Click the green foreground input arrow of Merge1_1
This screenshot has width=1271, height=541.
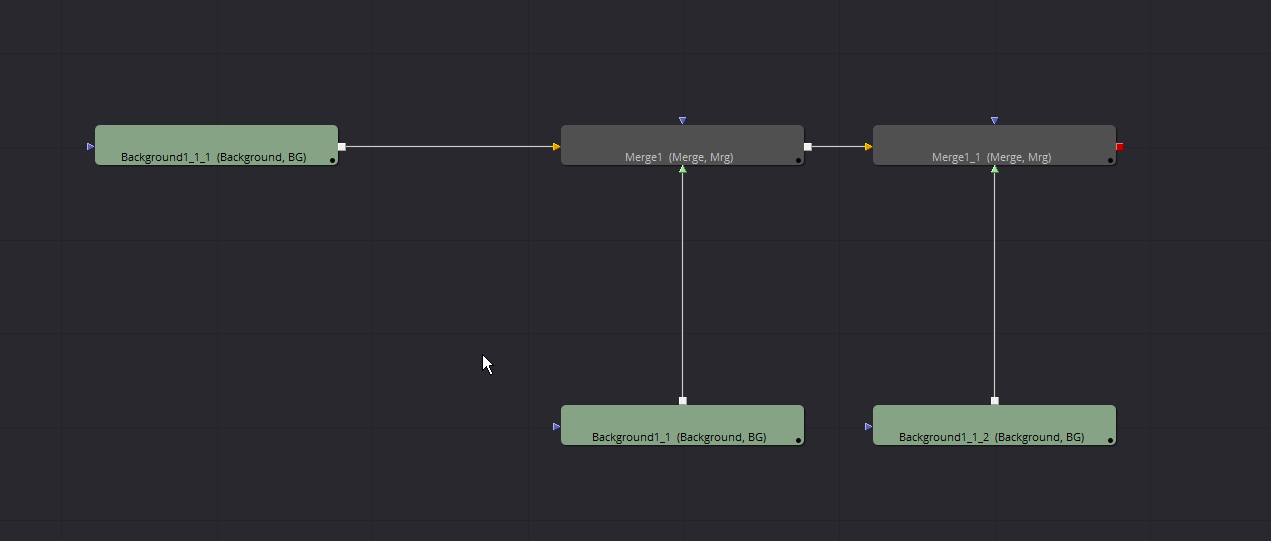pos(995,169)
